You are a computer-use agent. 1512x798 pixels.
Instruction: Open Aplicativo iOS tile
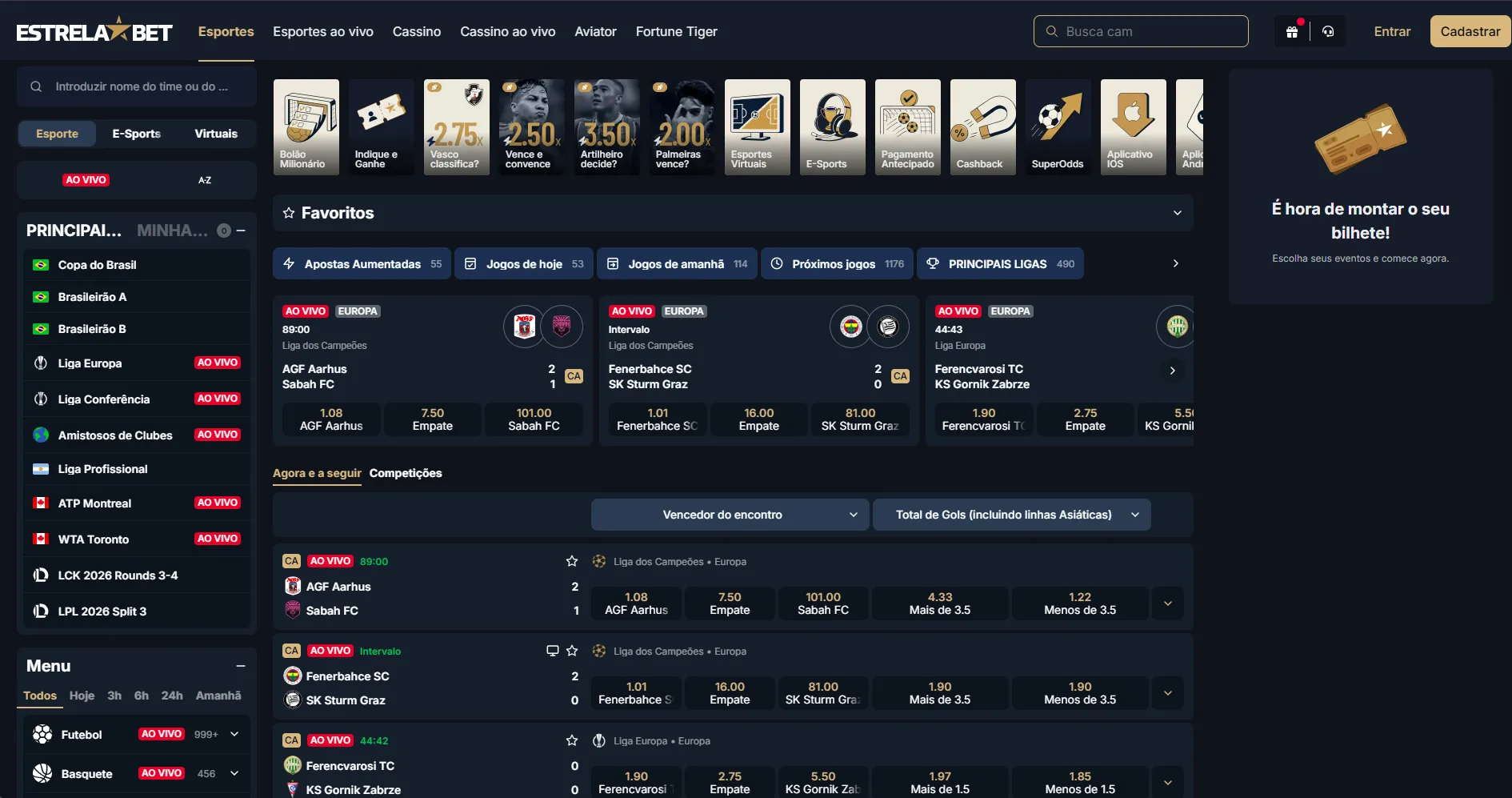tap(1134, 126)
